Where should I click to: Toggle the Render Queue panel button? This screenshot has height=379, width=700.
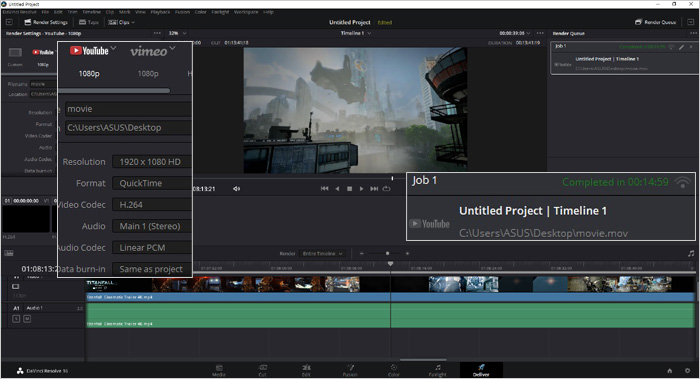tap(655, 22)
